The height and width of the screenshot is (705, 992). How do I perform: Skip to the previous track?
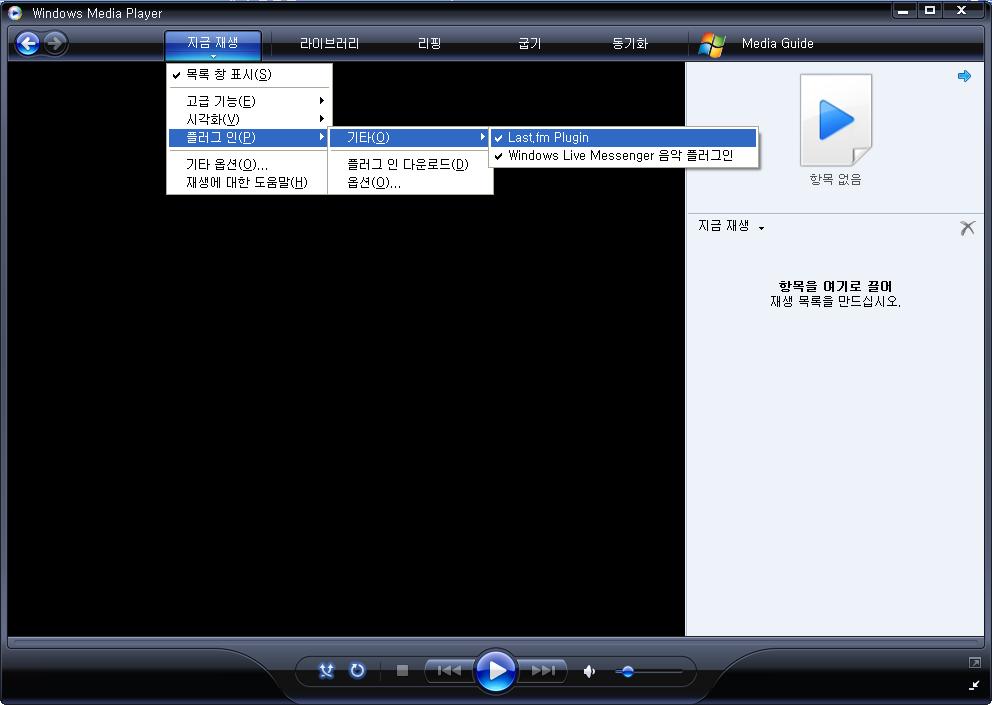point(449,670)
